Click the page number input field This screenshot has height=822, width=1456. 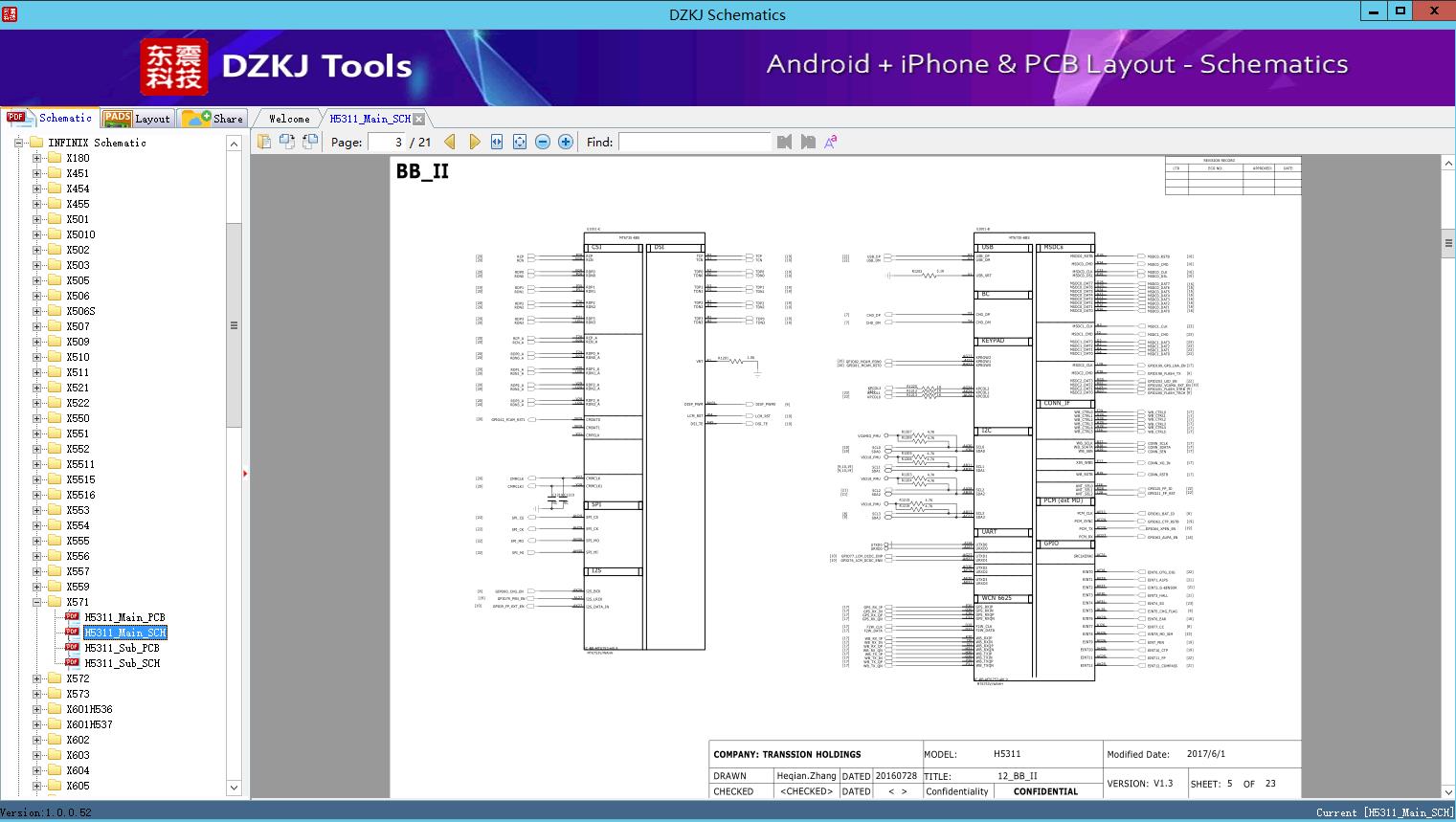[x=386, y=142]
